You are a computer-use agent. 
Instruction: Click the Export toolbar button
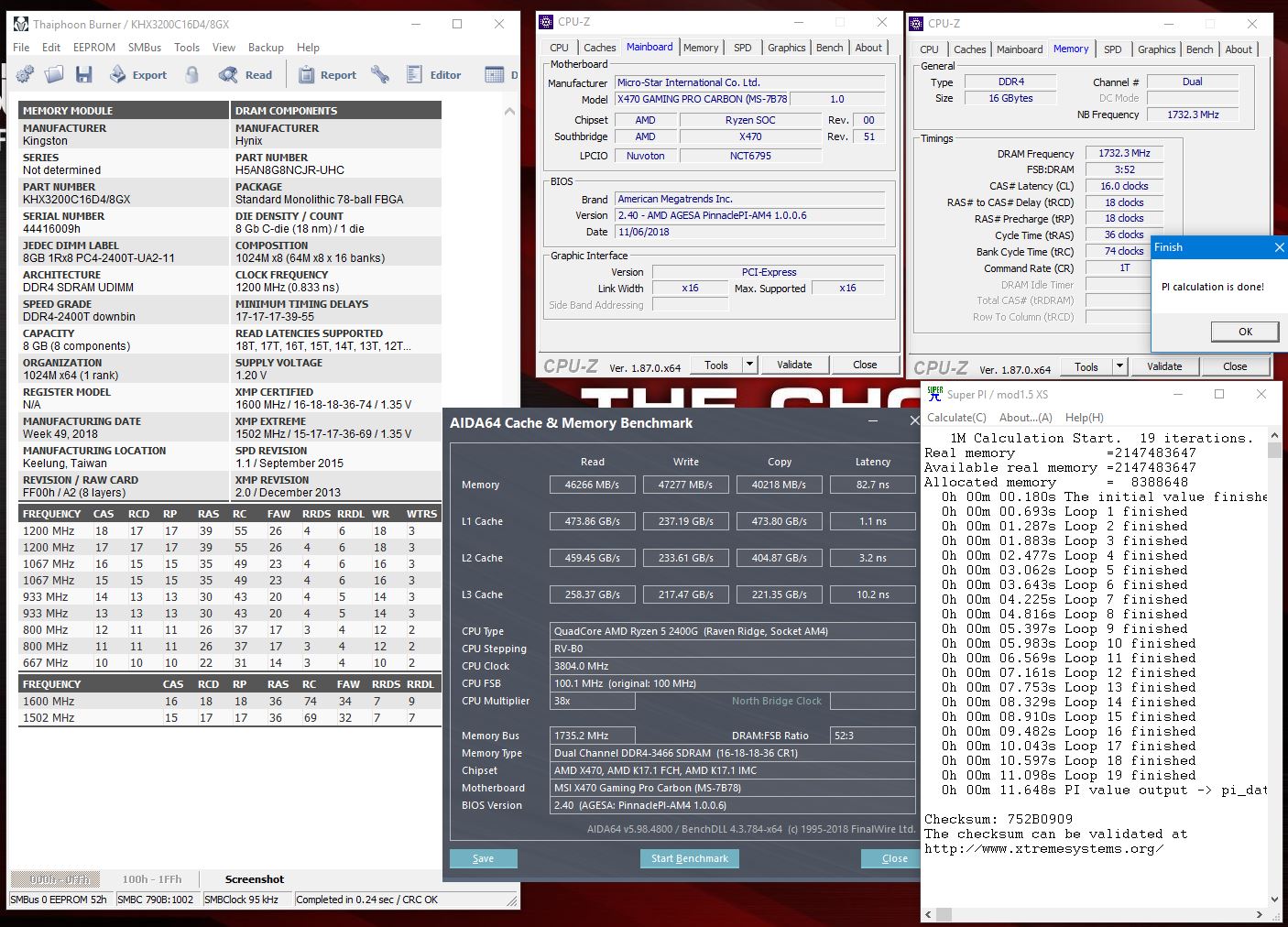coord(138,75)
